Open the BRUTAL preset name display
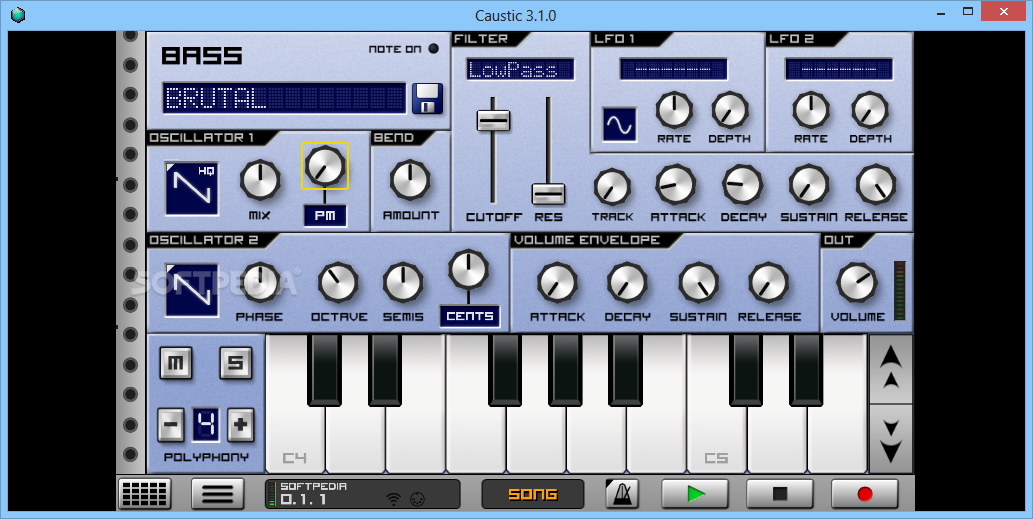1033x519 pixels. click(x=285, y=99)
